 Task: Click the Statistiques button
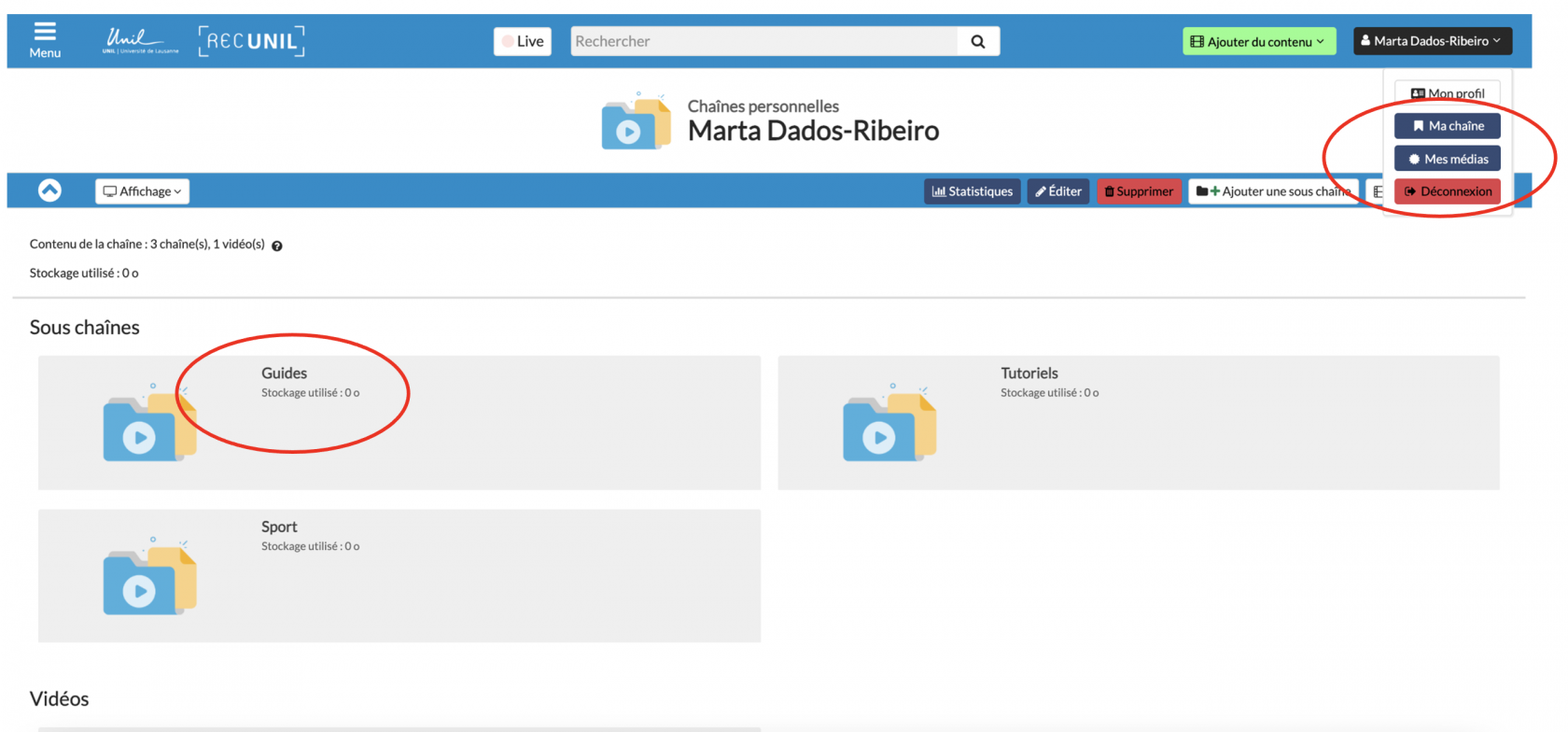972,191
